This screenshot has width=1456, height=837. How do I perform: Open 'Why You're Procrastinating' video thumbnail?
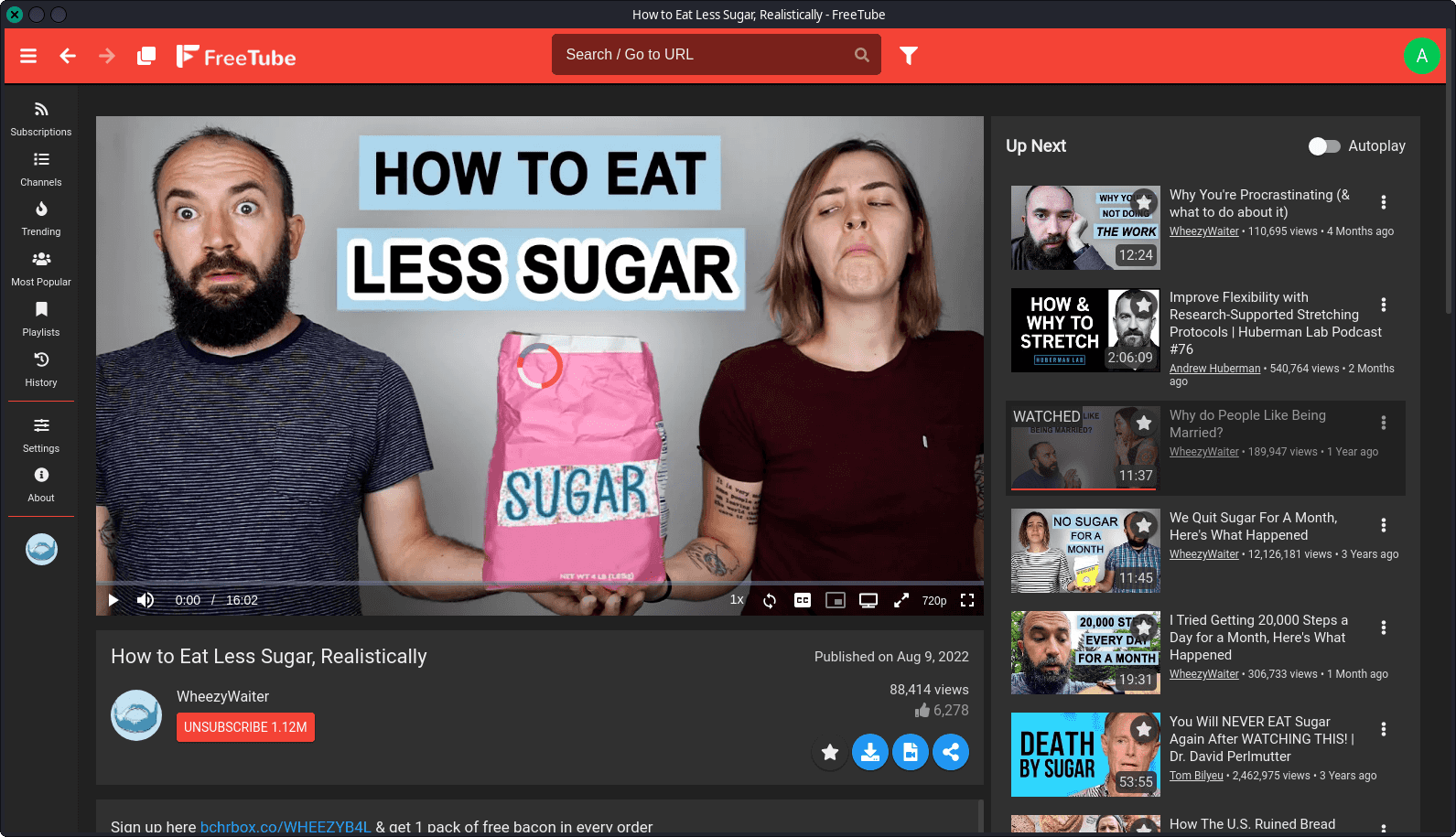tap(1085, 228)
